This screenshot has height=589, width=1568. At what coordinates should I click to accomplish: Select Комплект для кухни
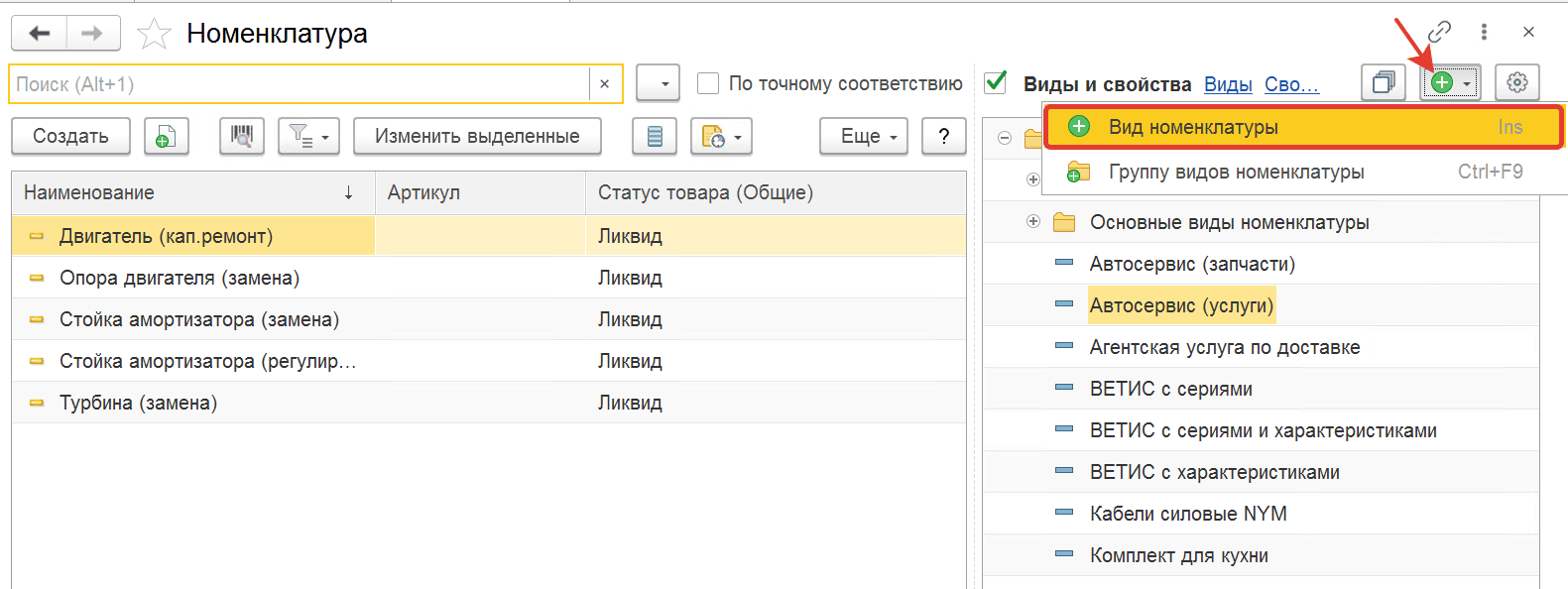(1178, 555)
